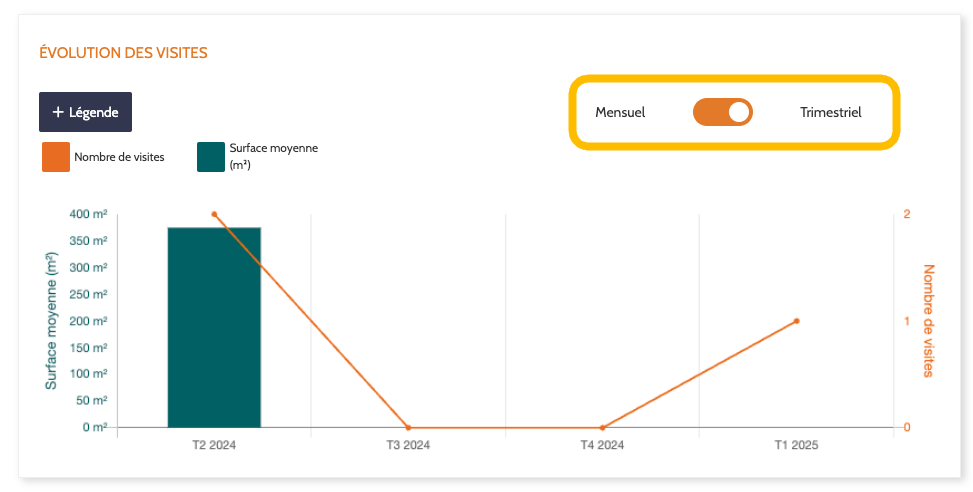
Task: Expand the Légende button
Action: [x=86, y=112]
